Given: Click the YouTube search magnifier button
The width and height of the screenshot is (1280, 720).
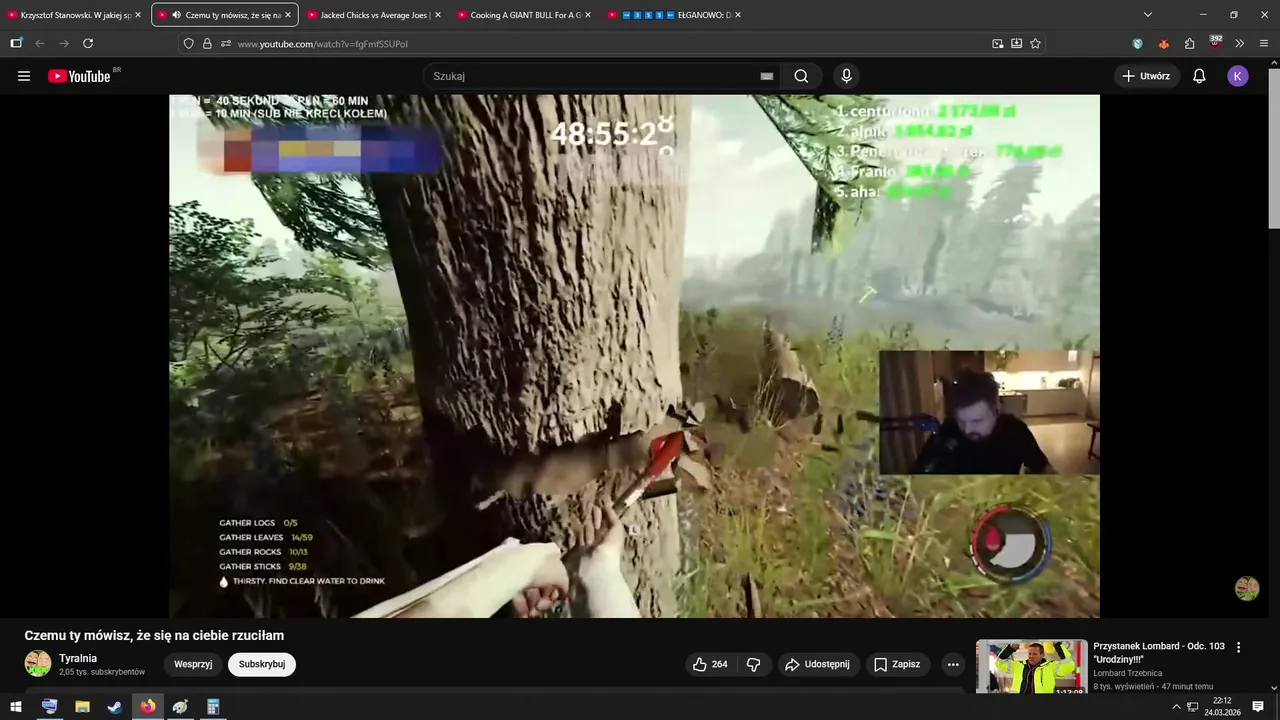Looking at the screenshot, I should 801,76.
